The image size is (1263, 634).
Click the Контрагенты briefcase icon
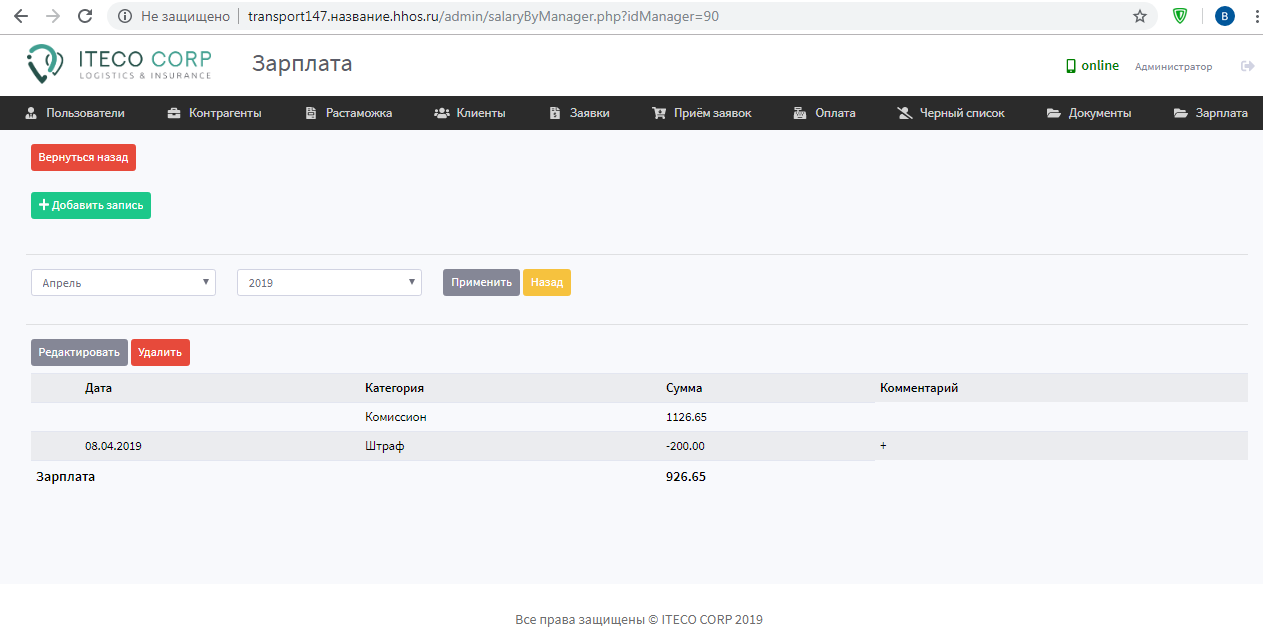[x=174, y=113]
